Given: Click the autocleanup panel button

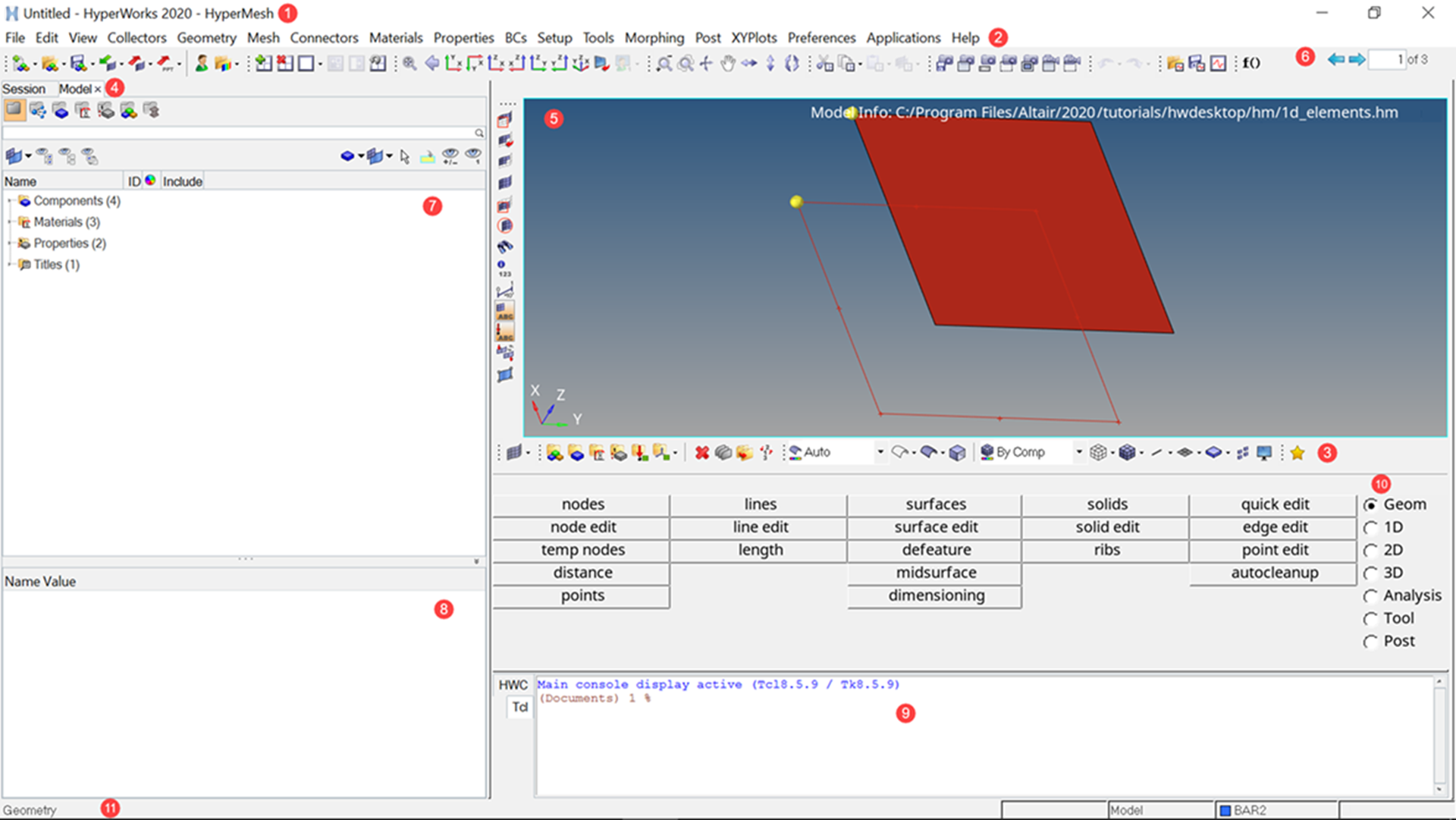Looking at the screenshot, I should pyautogui.click(x=1273, y=573).
